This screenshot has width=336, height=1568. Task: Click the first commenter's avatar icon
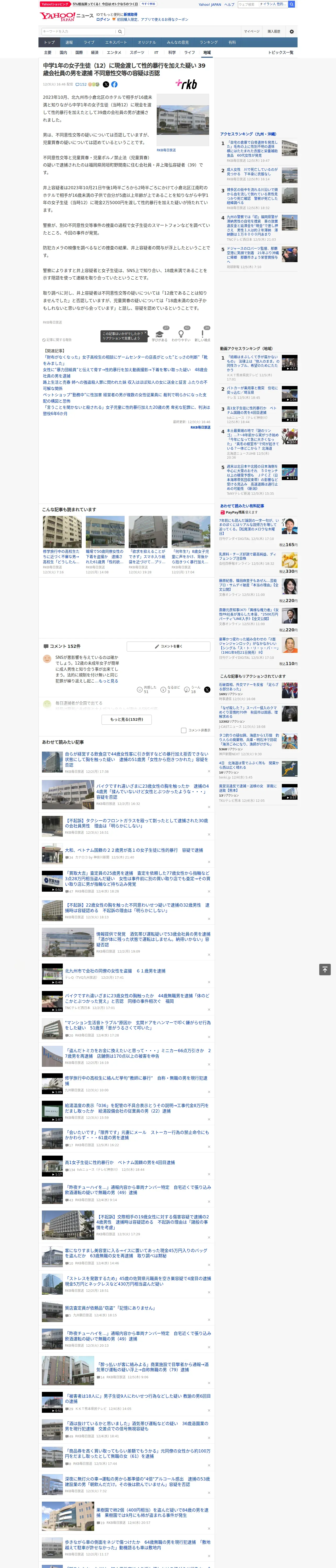click(47, 659)
